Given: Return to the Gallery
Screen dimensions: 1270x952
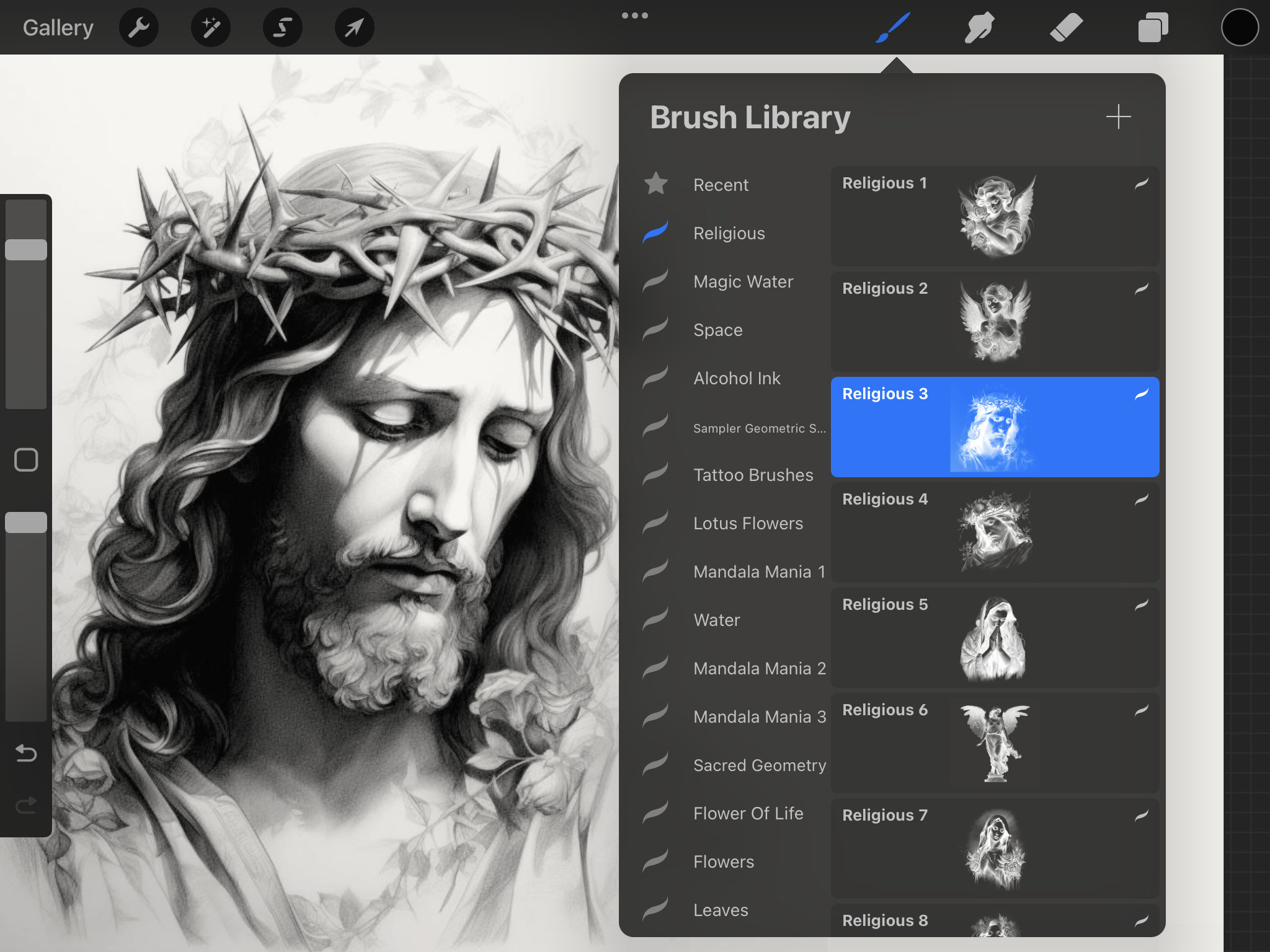Looking at the screenshot, I should [58, 28].
